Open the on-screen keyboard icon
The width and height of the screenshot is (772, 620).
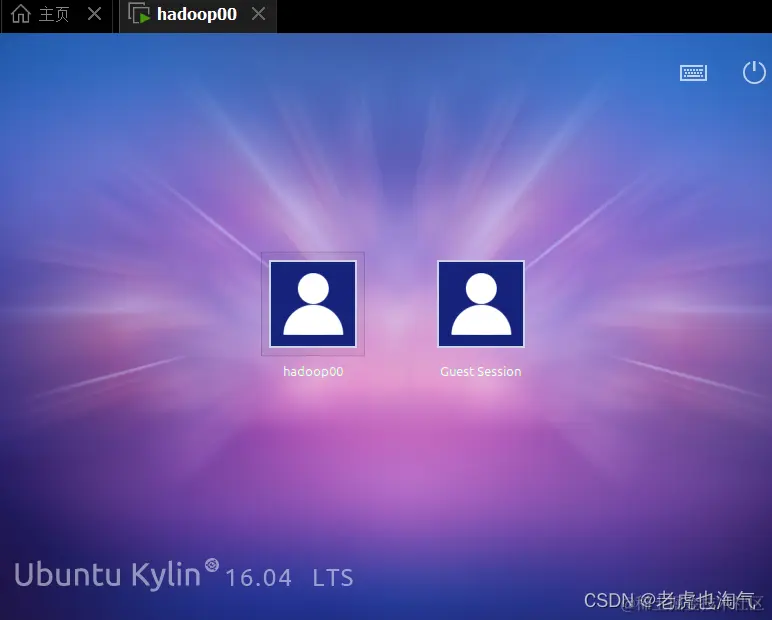(693, 73)
